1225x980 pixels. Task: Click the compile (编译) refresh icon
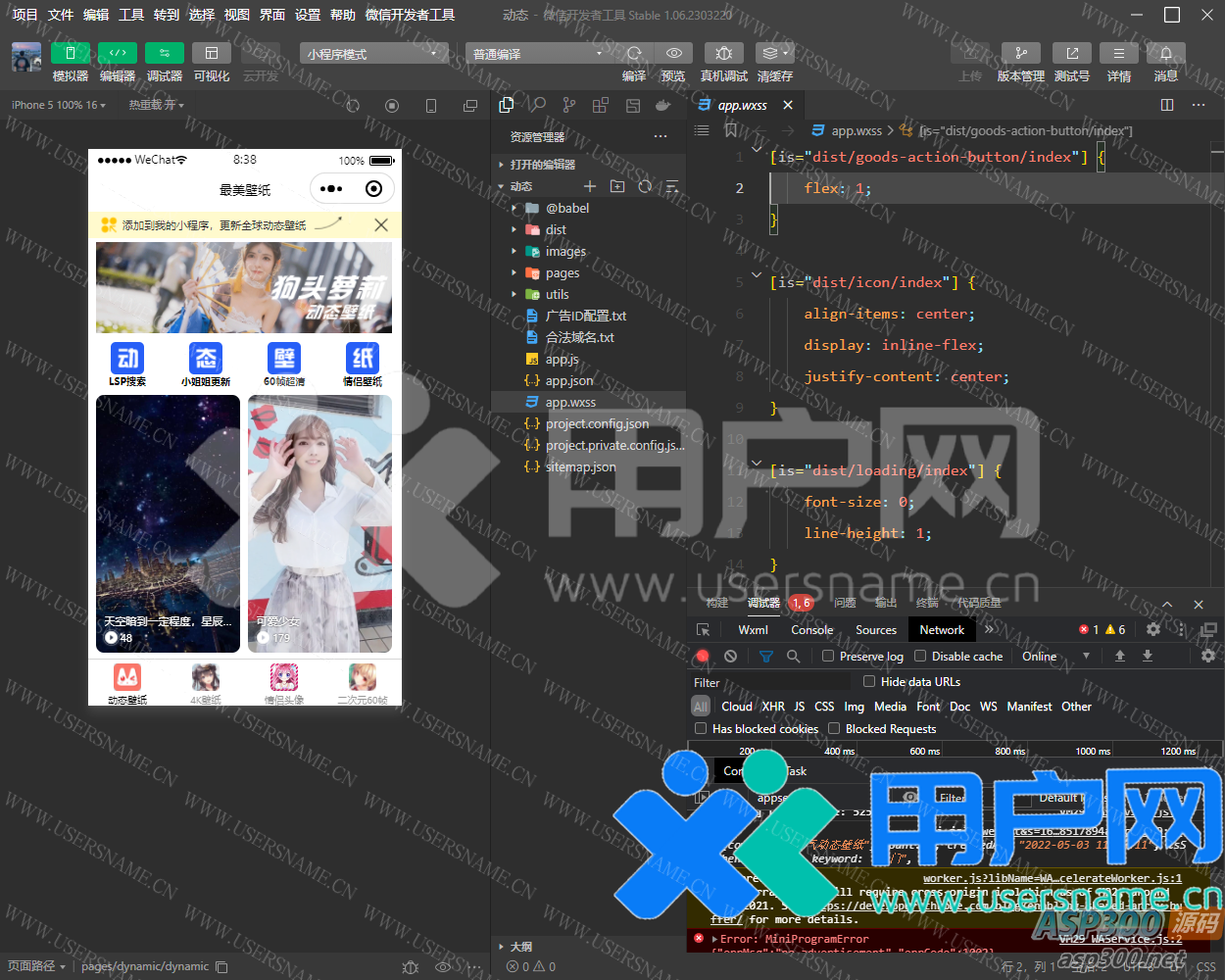[634, 53]
